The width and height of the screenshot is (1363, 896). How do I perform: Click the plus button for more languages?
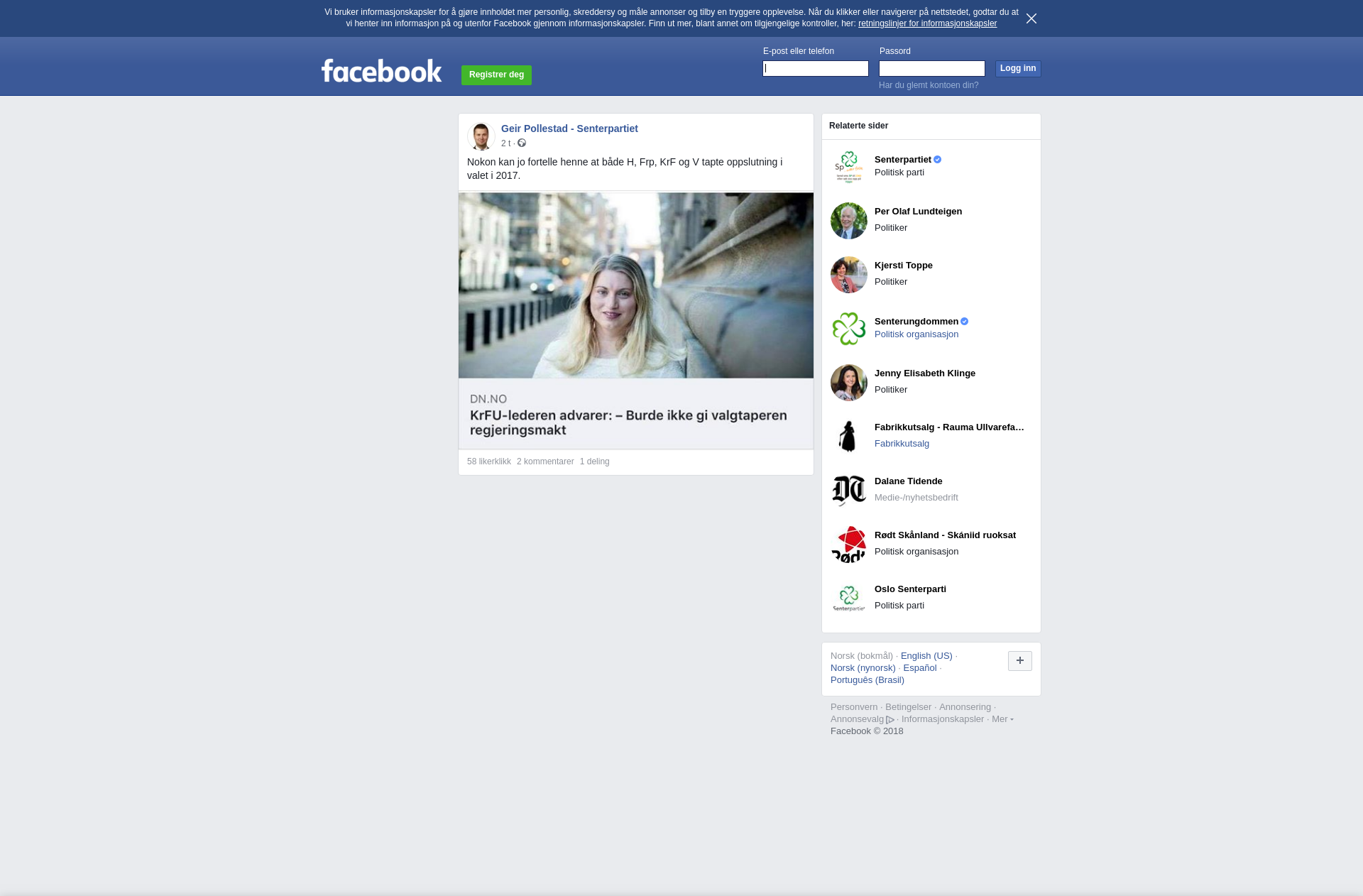1020,661
